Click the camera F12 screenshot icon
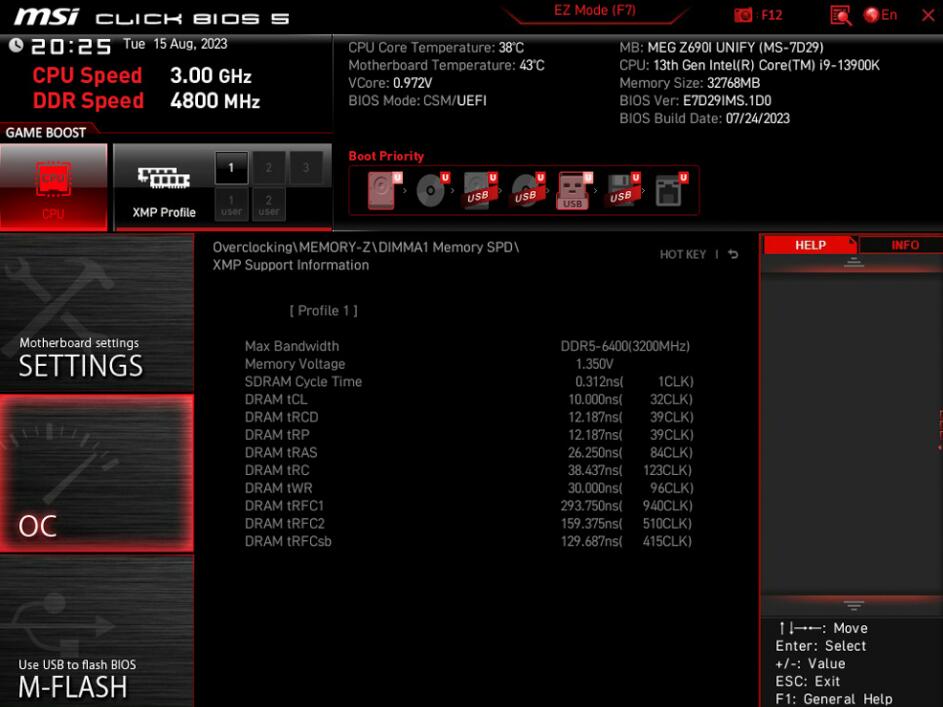The image size is (943, 707). coord(741,15)
